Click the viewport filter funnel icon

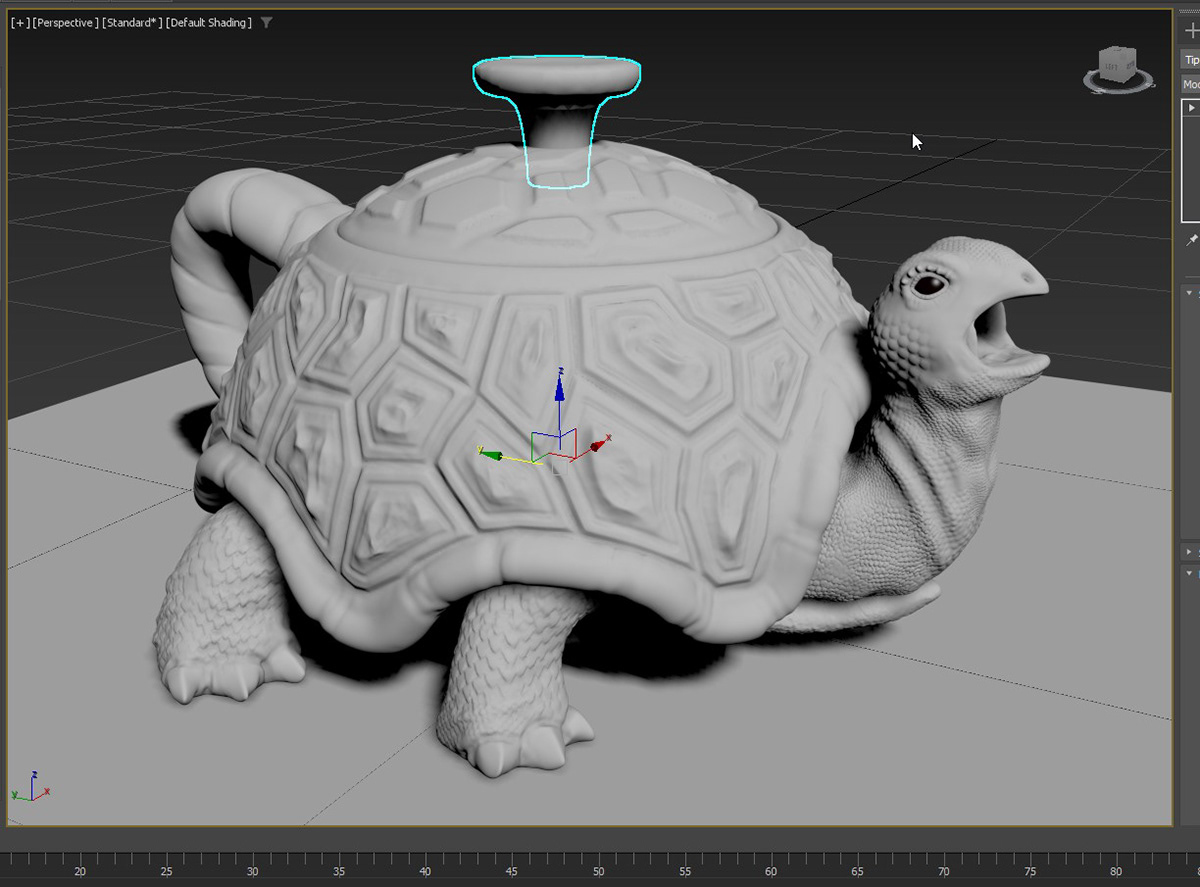pyautogui.click(x=266, y=23)
